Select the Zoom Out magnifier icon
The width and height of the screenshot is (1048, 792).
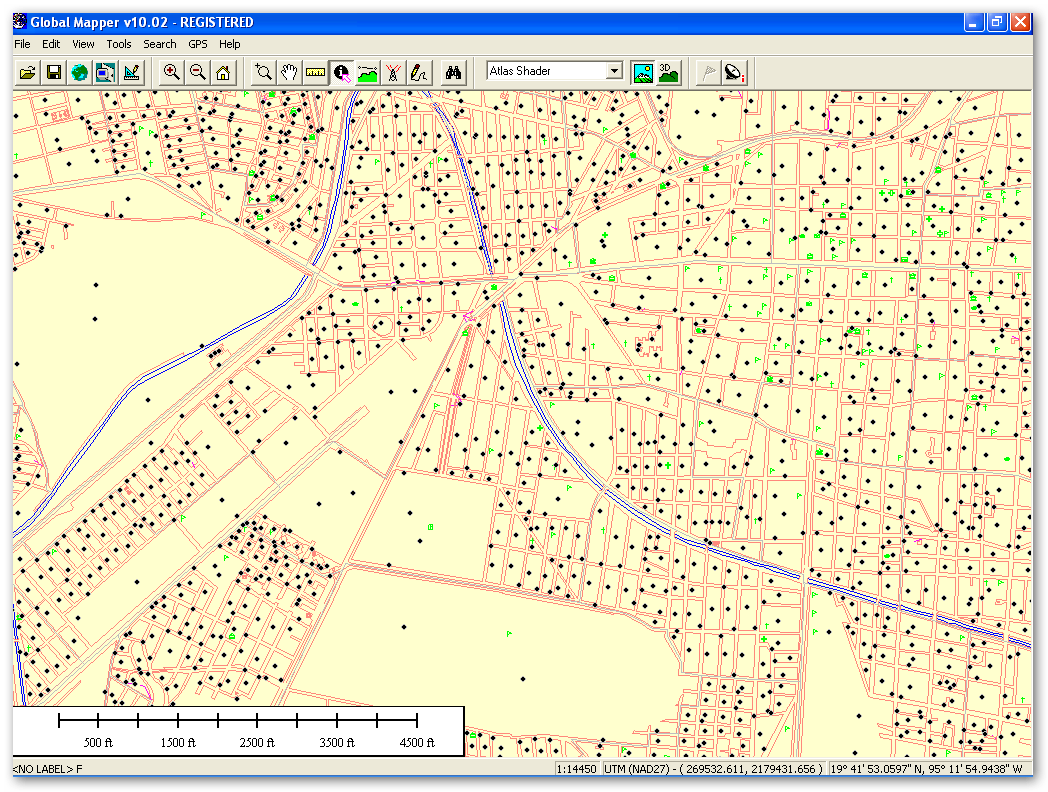click(198, 72)
